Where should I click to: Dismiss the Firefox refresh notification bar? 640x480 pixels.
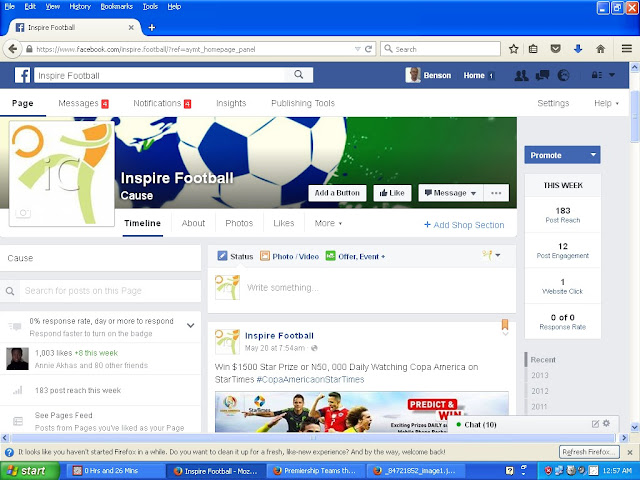point(630,452)
